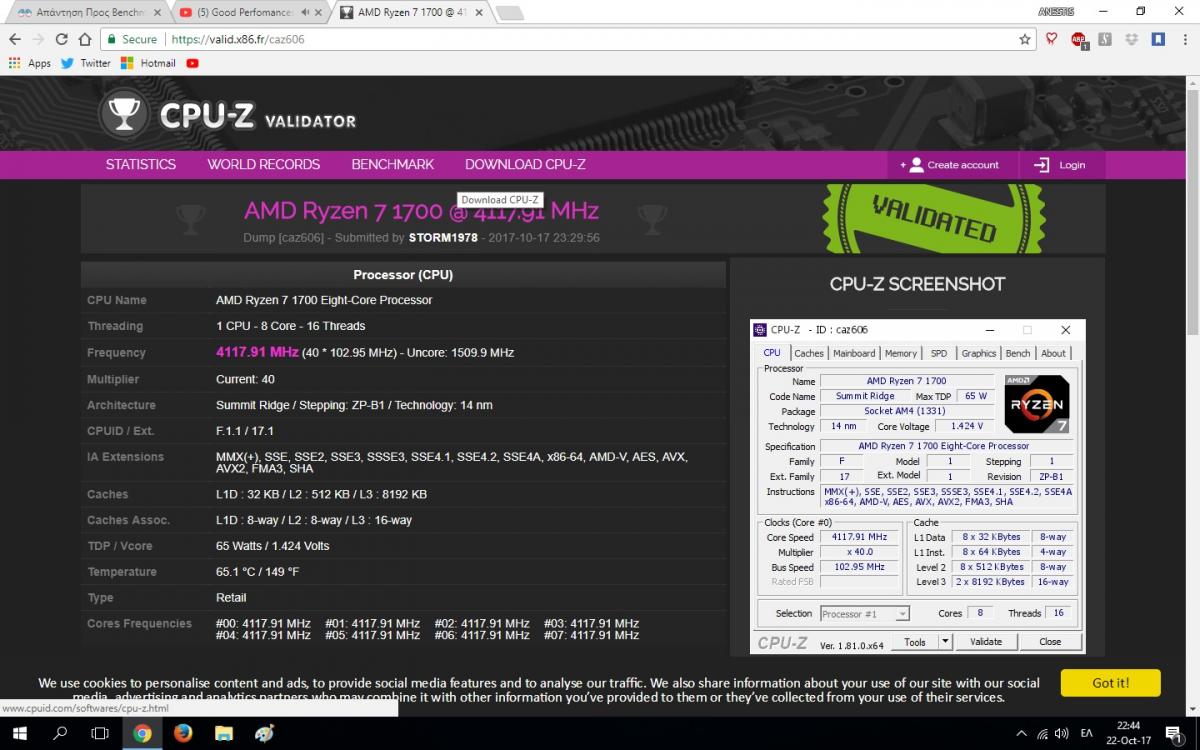The width and height of the screenshot is (1200, 750).
Task: Switch to the Good Performance YouTube tab
Action: 245,12
